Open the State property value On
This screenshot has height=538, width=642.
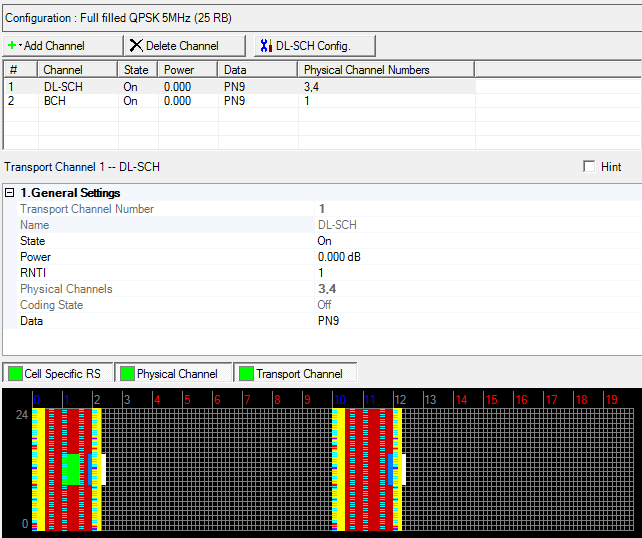point(324,241)
